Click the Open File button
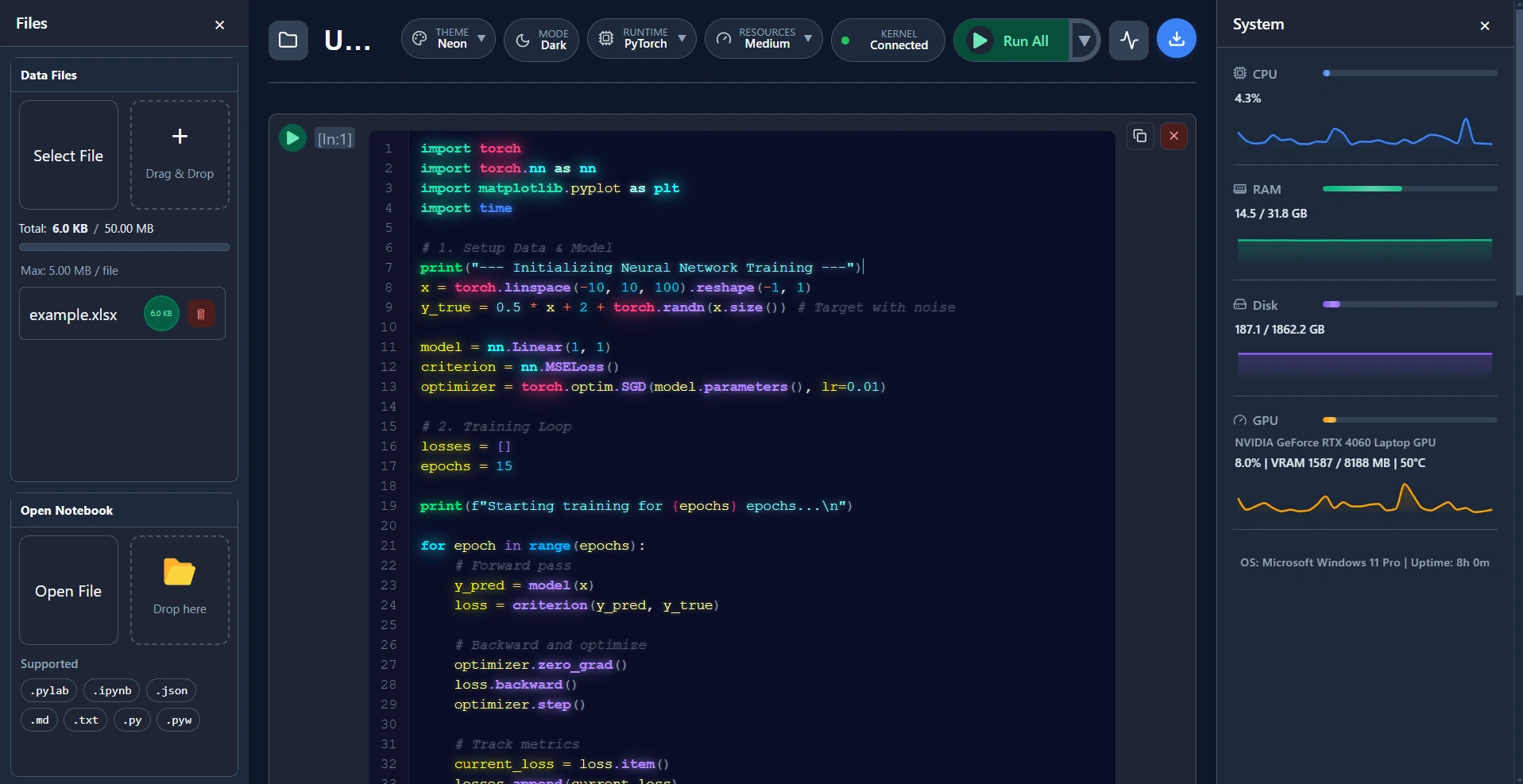Image resolution: width=1523 pixels, height=784 pixels. (68, 590)
